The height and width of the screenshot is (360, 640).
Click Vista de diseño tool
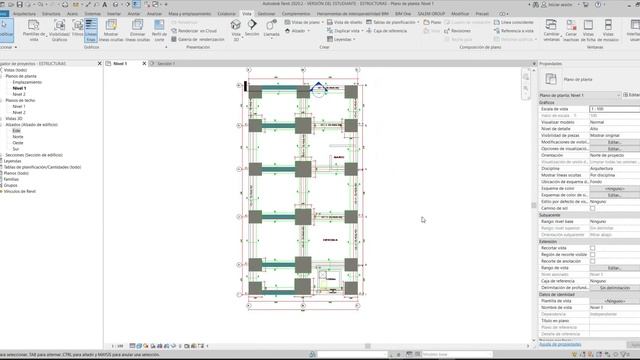[344, 22]
